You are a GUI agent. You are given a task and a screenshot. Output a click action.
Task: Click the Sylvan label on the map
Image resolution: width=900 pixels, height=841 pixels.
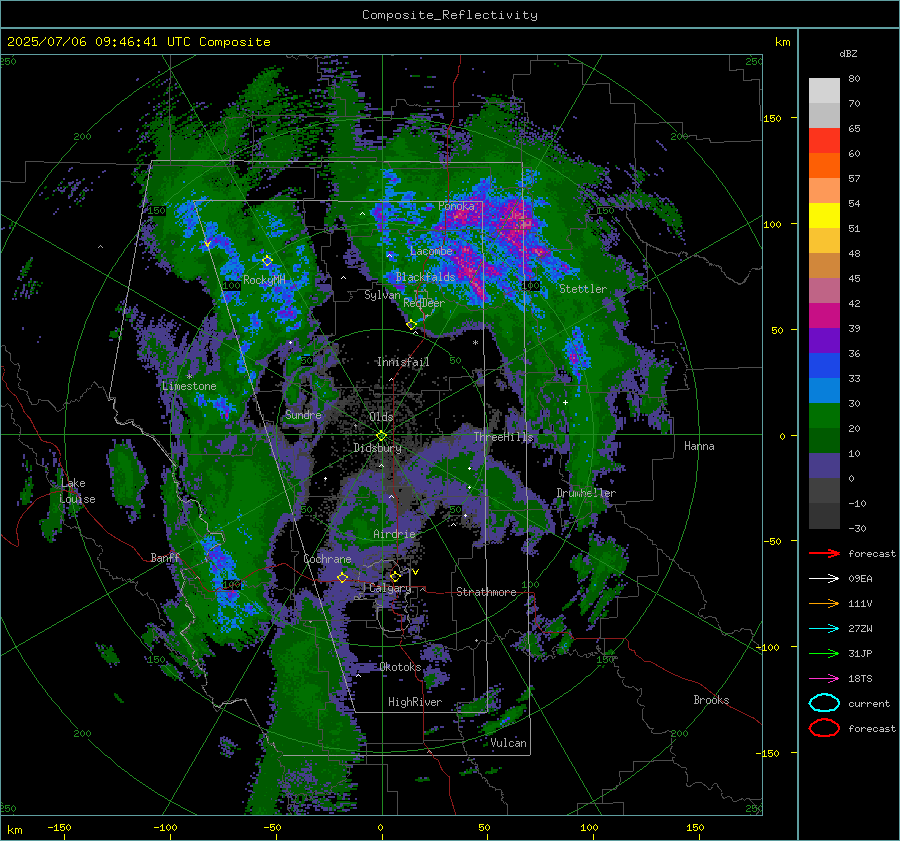coord(382,295)
